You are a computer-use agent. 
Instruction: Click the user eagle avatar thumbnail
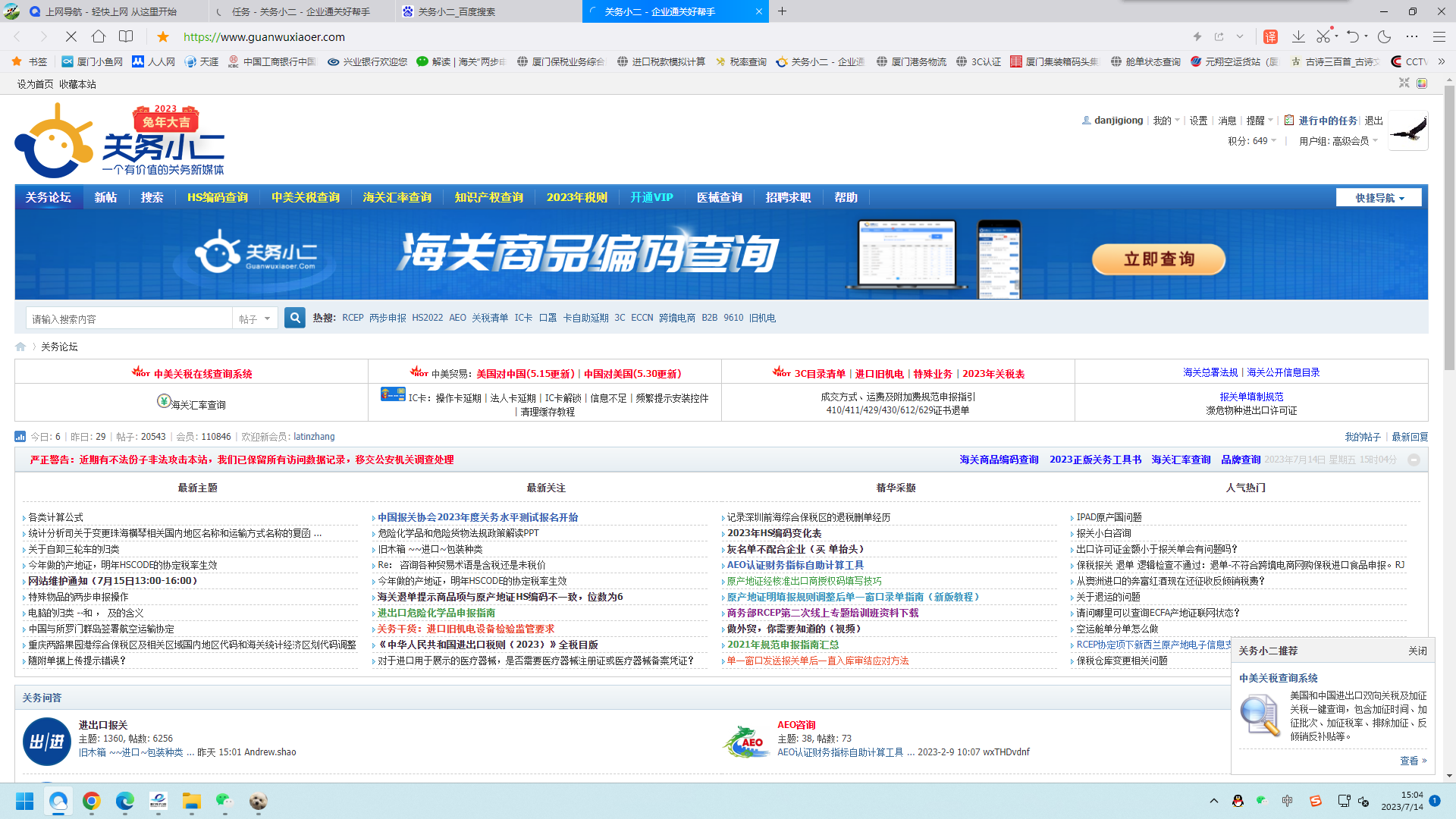click(x=1408, y=130)
